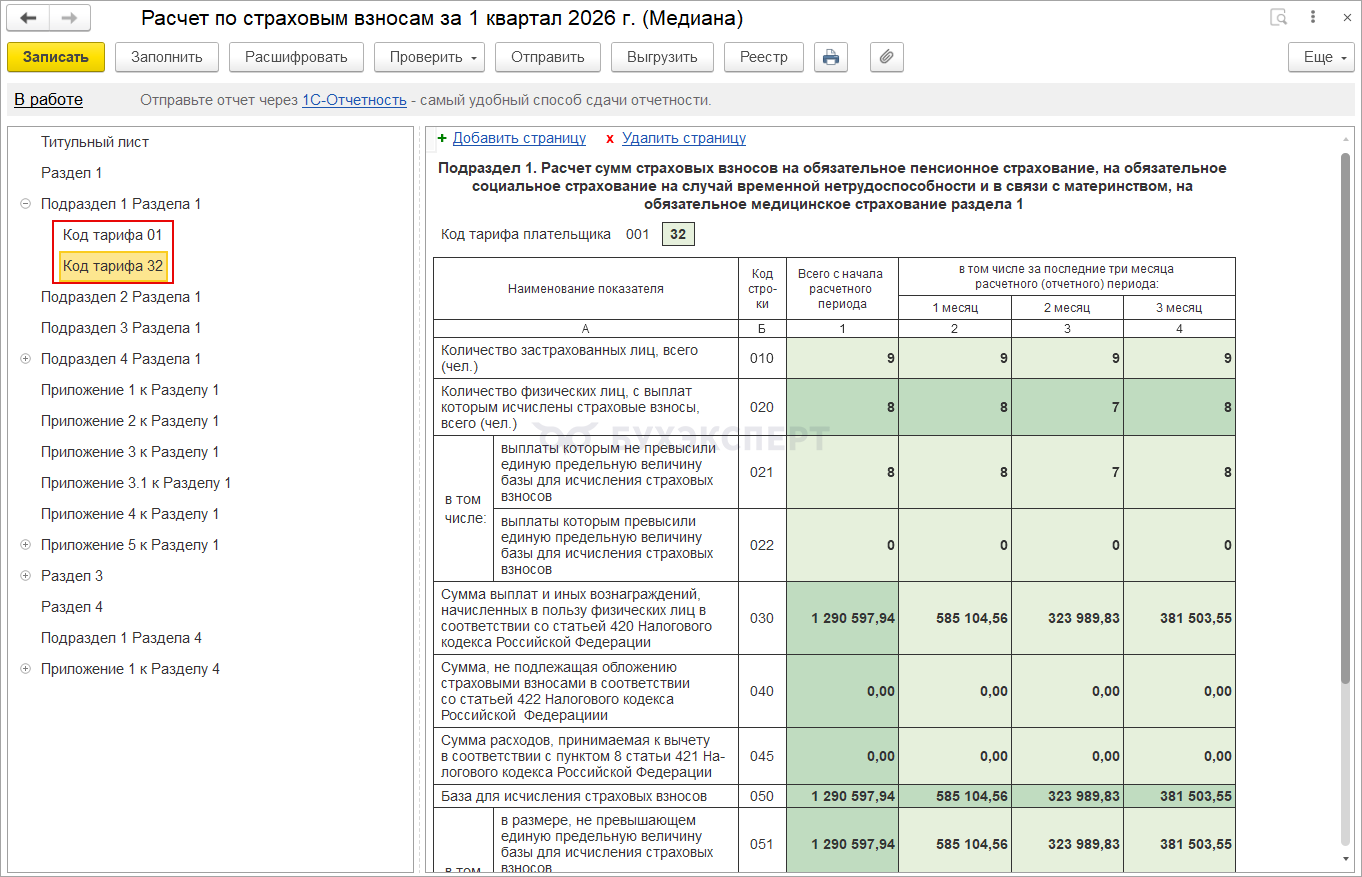Follow the 1С-Отчетность link
Screen dimensions: 1362x877
pos(354,100)
